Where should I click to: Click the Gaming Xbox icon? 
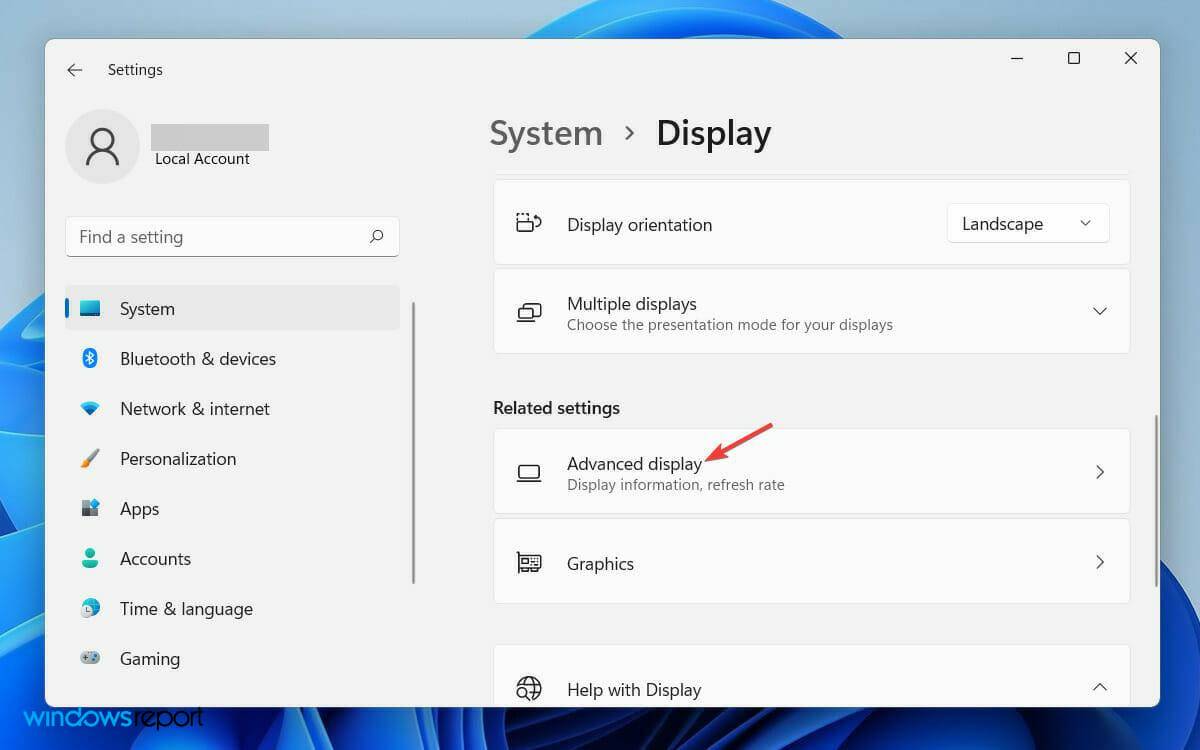pos(90,658)
